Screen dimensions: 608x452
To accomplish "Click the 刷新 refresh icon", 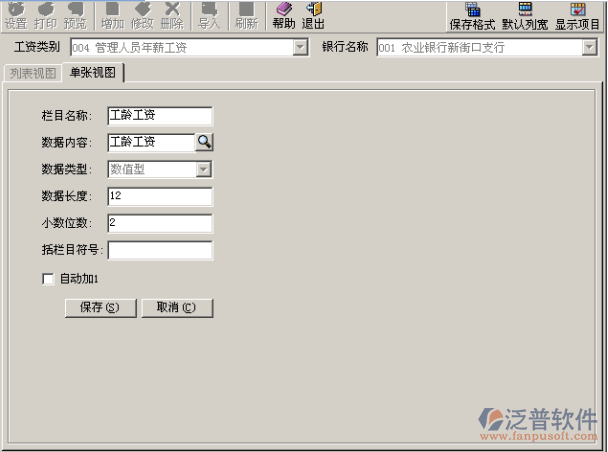I will tap(247, 16).
